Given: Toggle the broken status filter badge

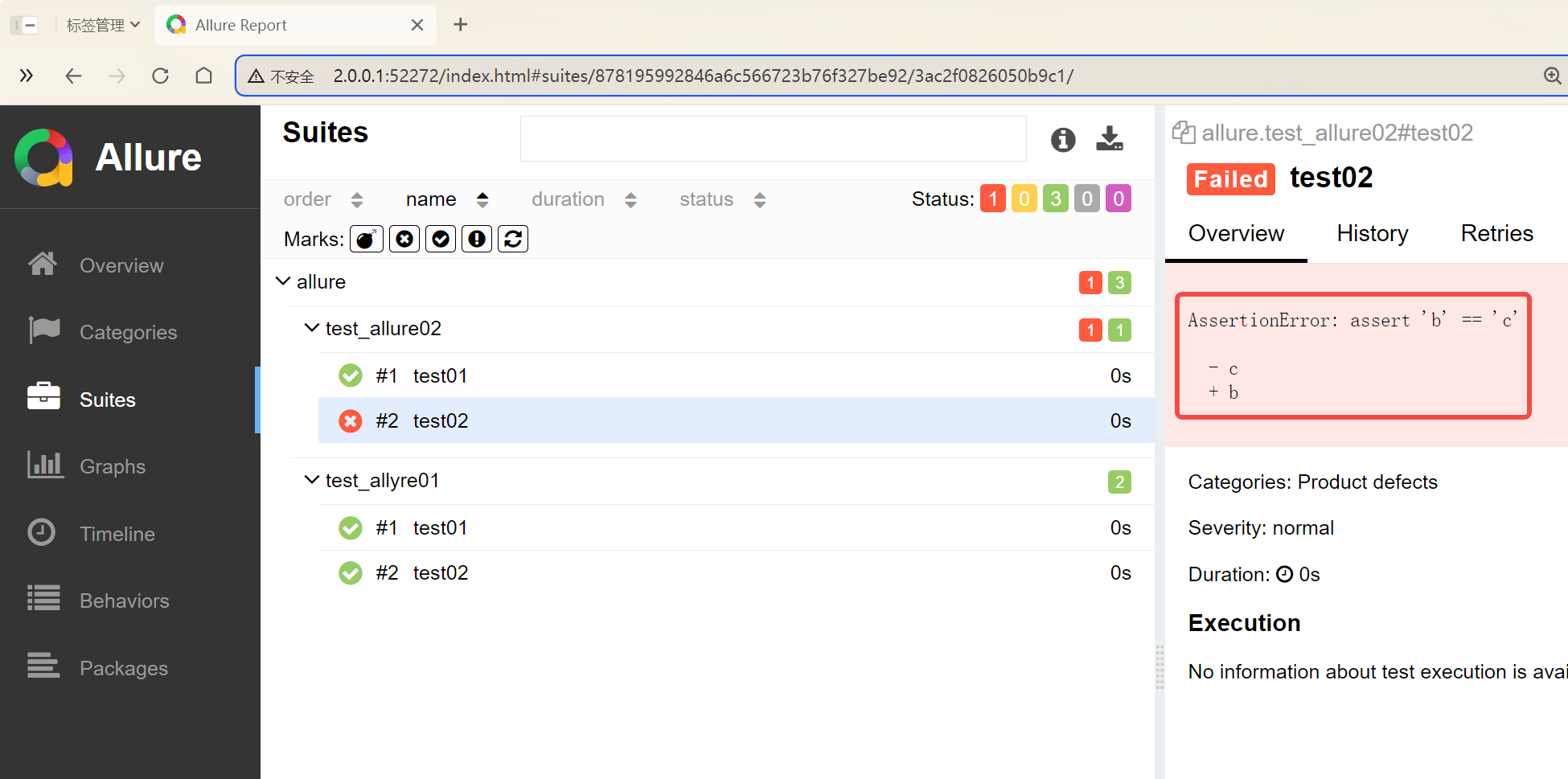Looking at the screenshot, I should click(x=1024, y=199).
